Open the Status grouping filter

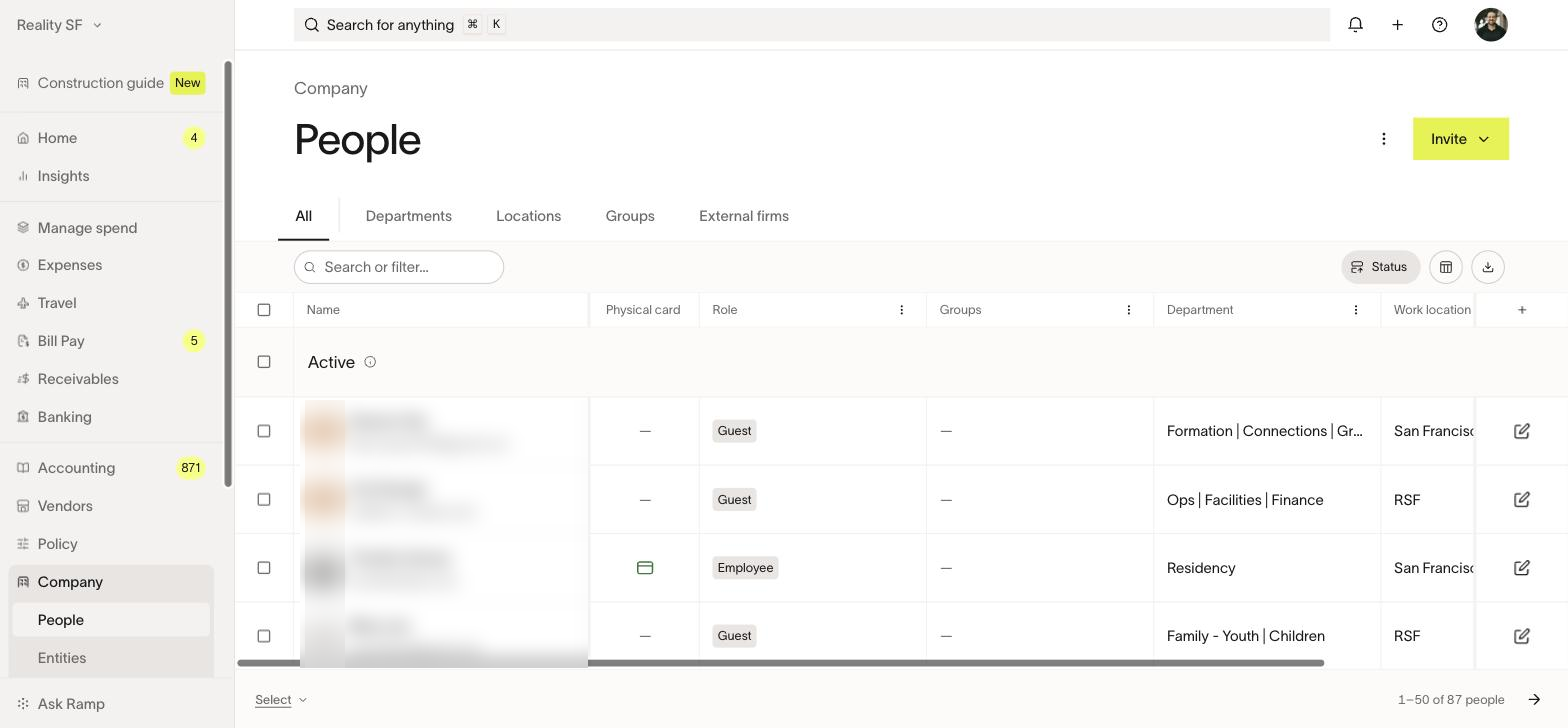[1380, 267]
